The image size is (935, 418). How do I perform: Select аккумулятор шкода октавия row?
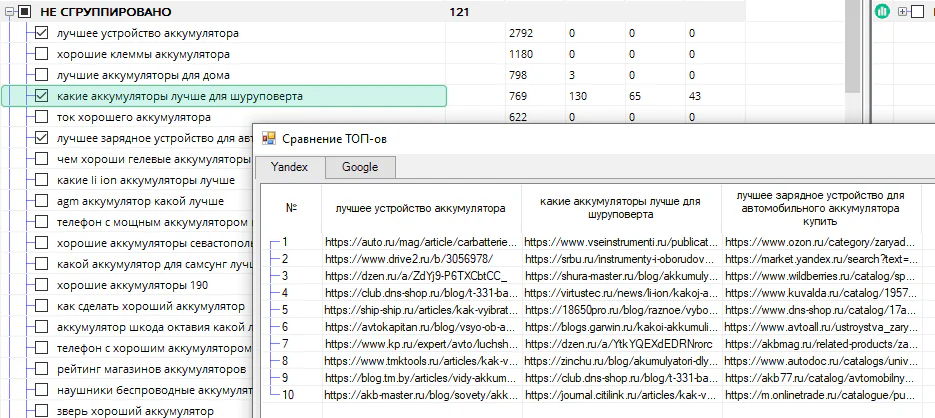[152, 327]
